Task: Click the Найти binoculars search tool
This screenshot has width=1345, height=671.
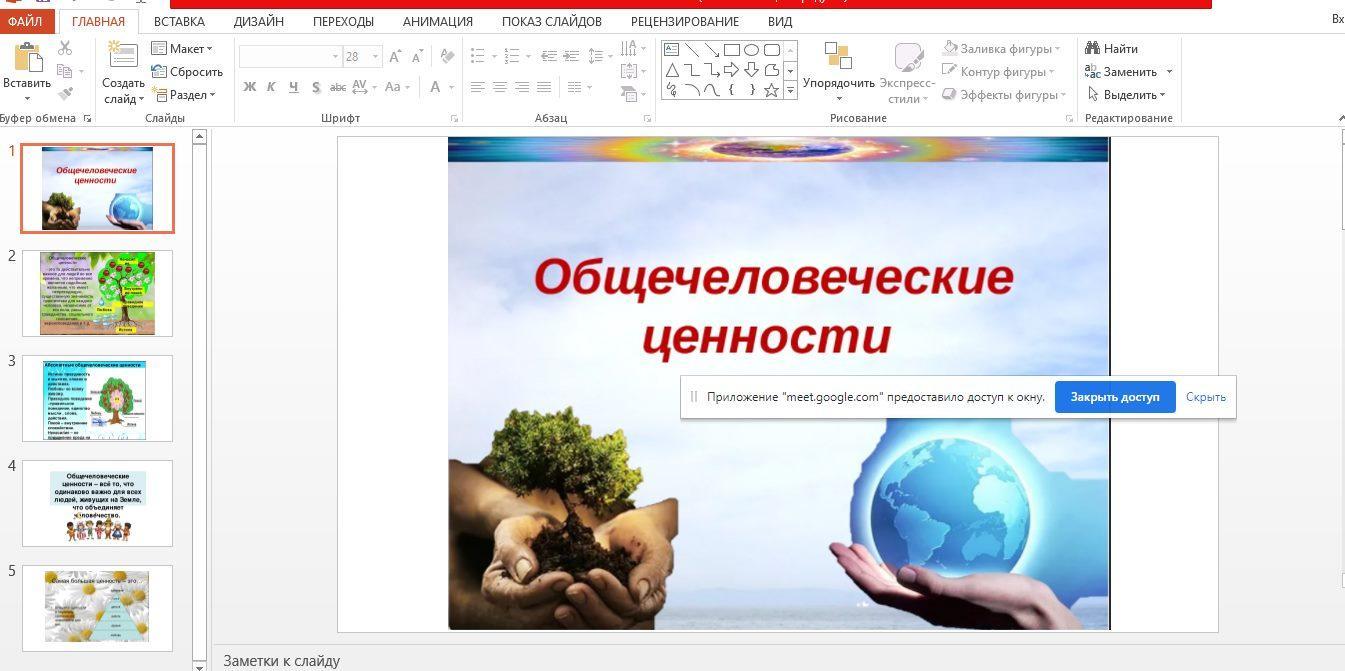Action: pyautogui.click(x=1111, y=48)
